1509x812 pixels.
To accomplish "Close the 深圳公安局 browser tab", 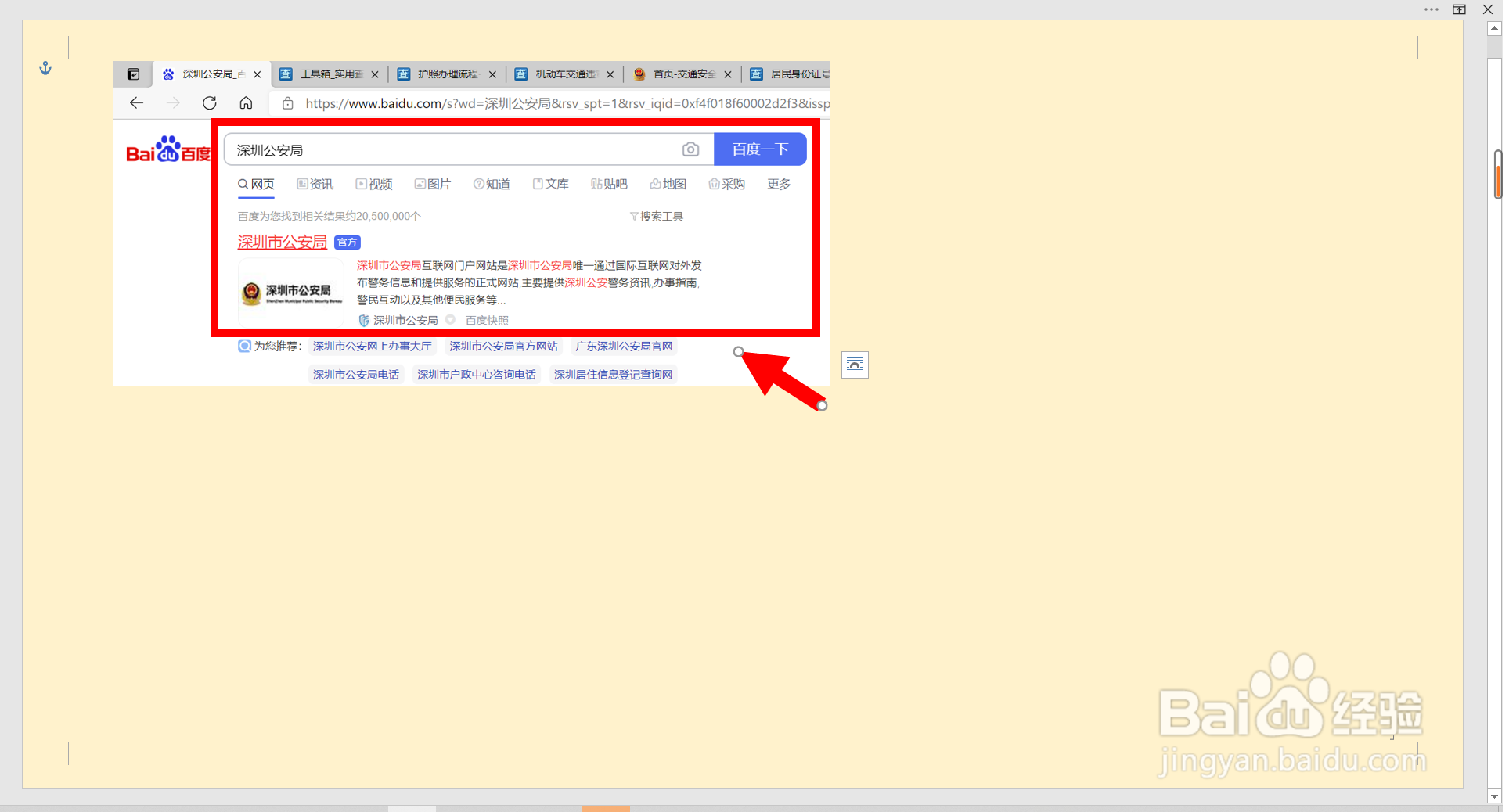I will pos(257,74).
